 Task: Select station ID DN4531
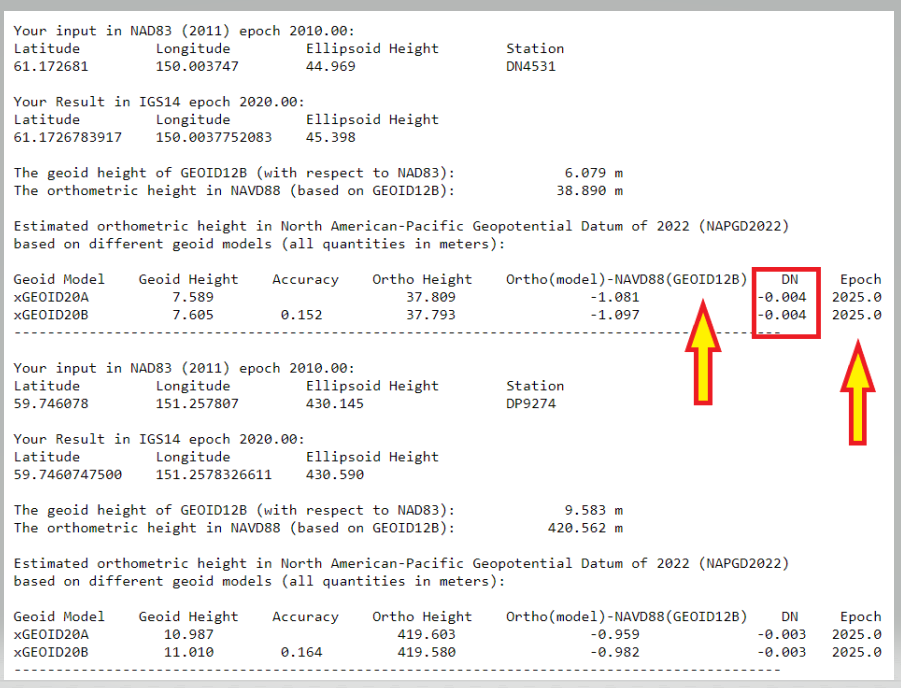(x=531, y=67)
